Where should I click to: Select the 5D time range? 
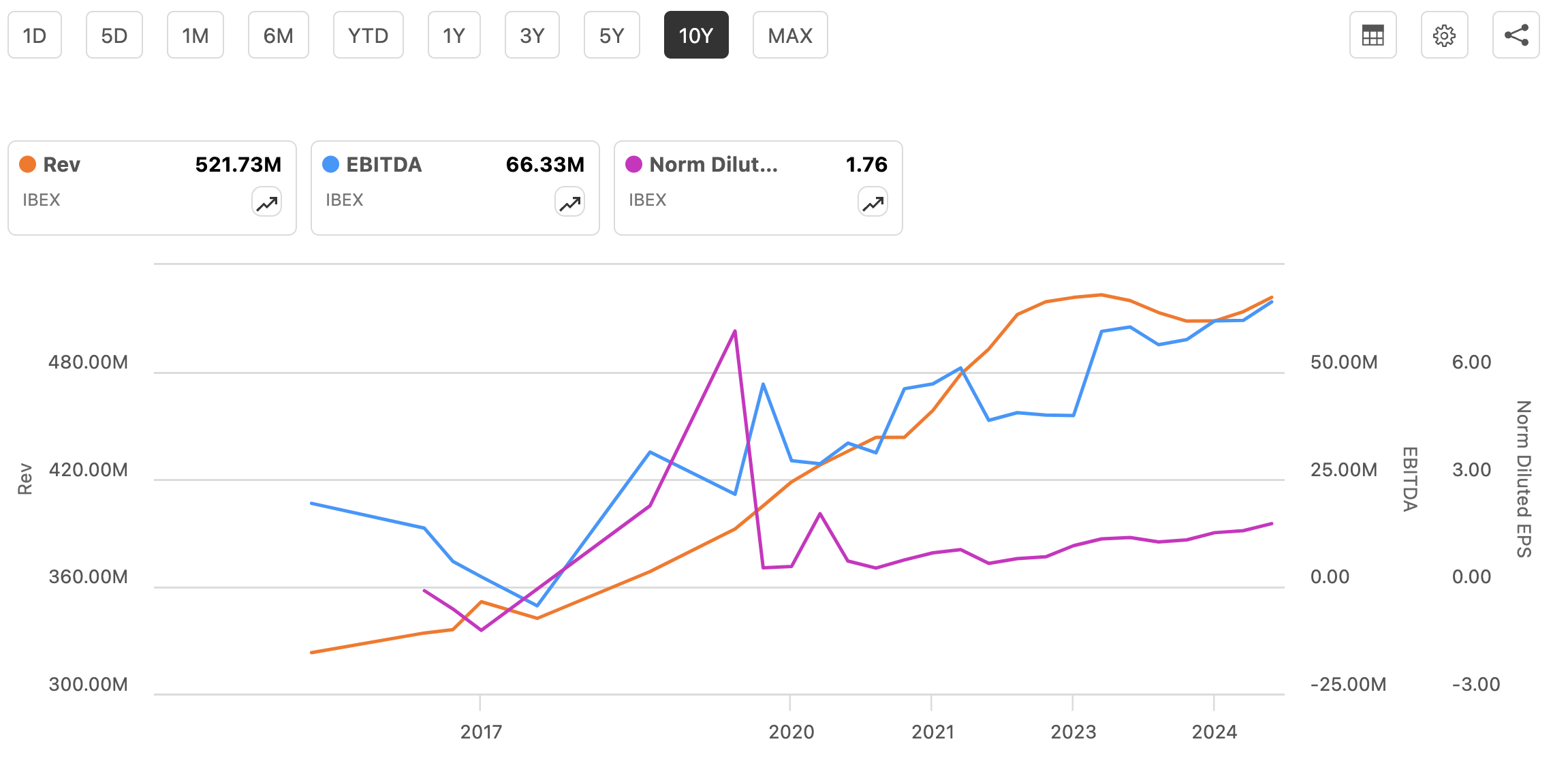click(x=114, y=35)
